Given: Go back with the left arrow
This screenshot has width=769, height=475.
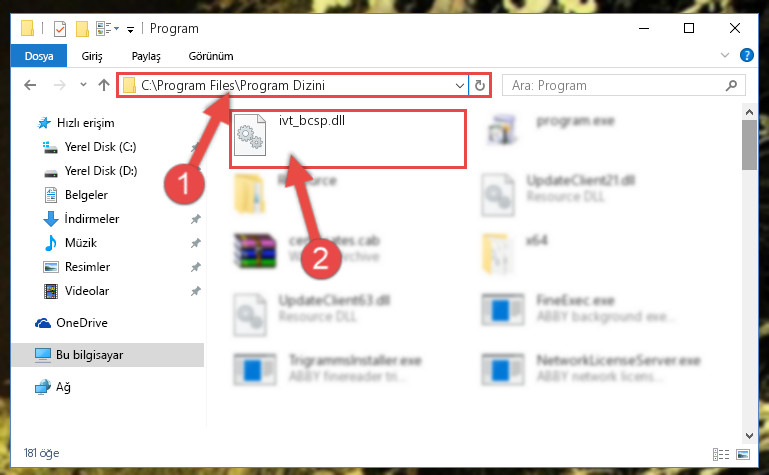Looking at the screenshot, I should click(30, 85).
